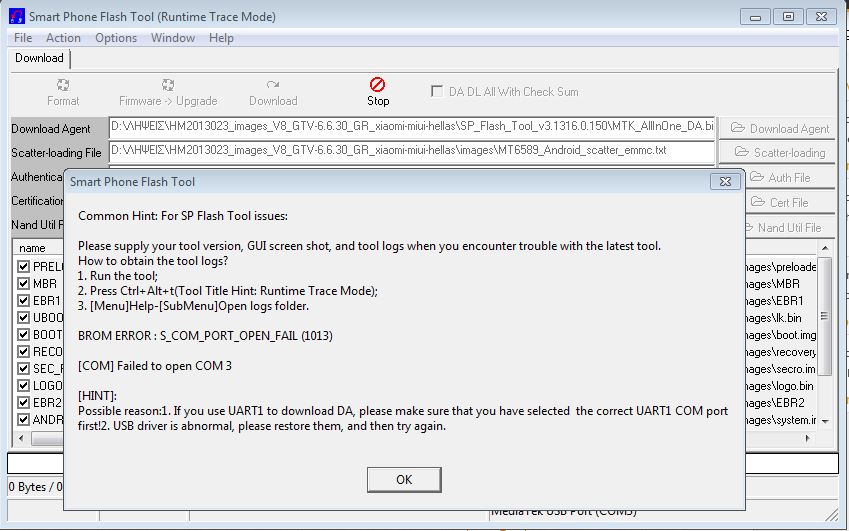This screenshot has width=849, height=531.
Task: Click the Download Agent path field
Action: pyautogui.click(x=412, y=128)
